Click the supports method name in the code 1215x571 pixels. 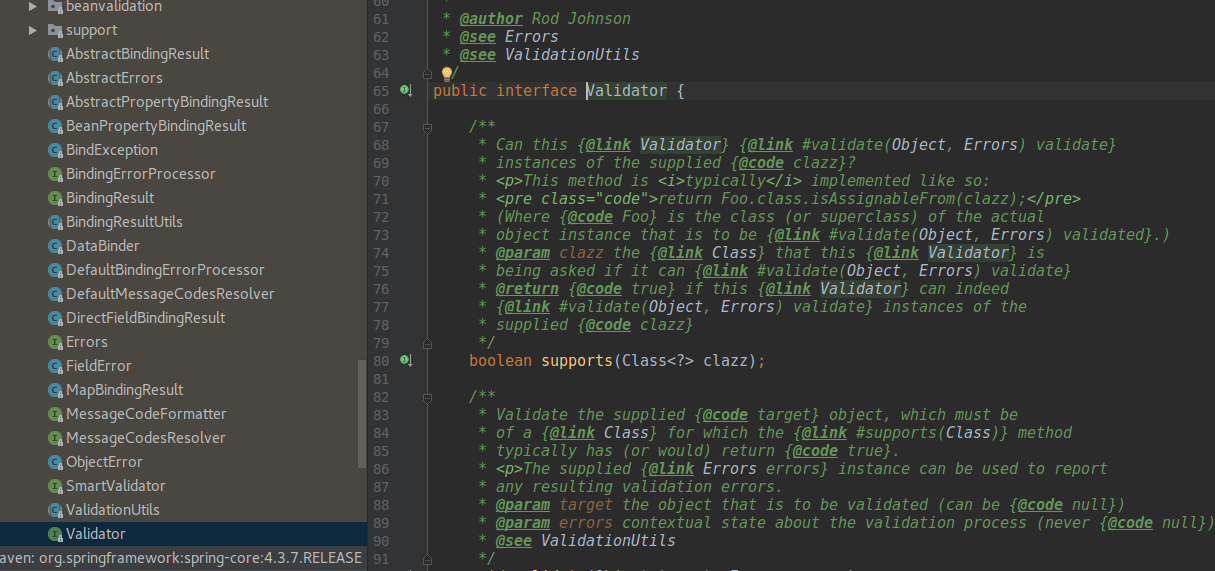point(577,360)
